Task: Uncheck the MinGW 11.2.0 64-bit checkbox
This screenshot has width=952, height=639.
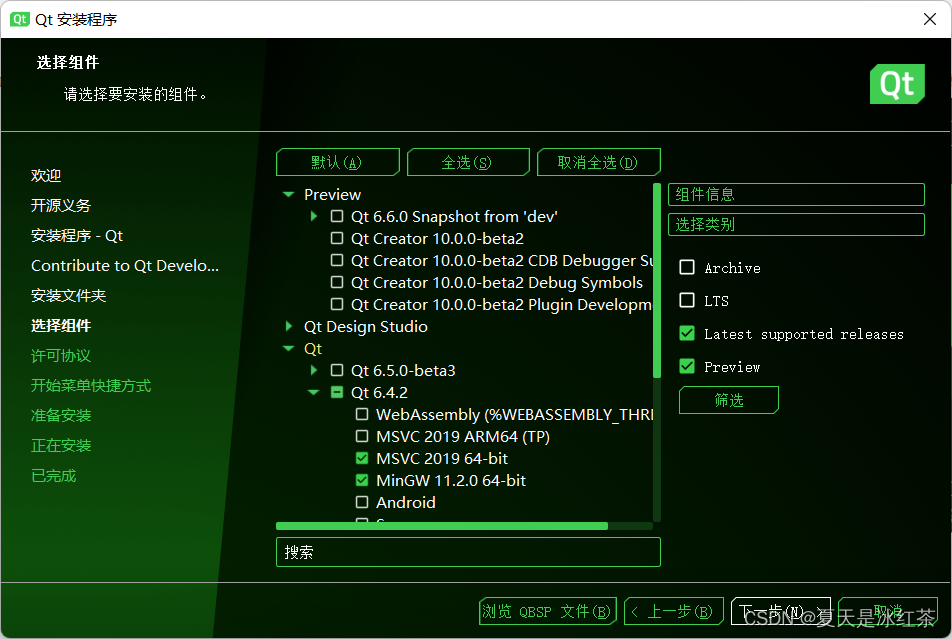Action: pyautogui.click(x=362, y=480)
